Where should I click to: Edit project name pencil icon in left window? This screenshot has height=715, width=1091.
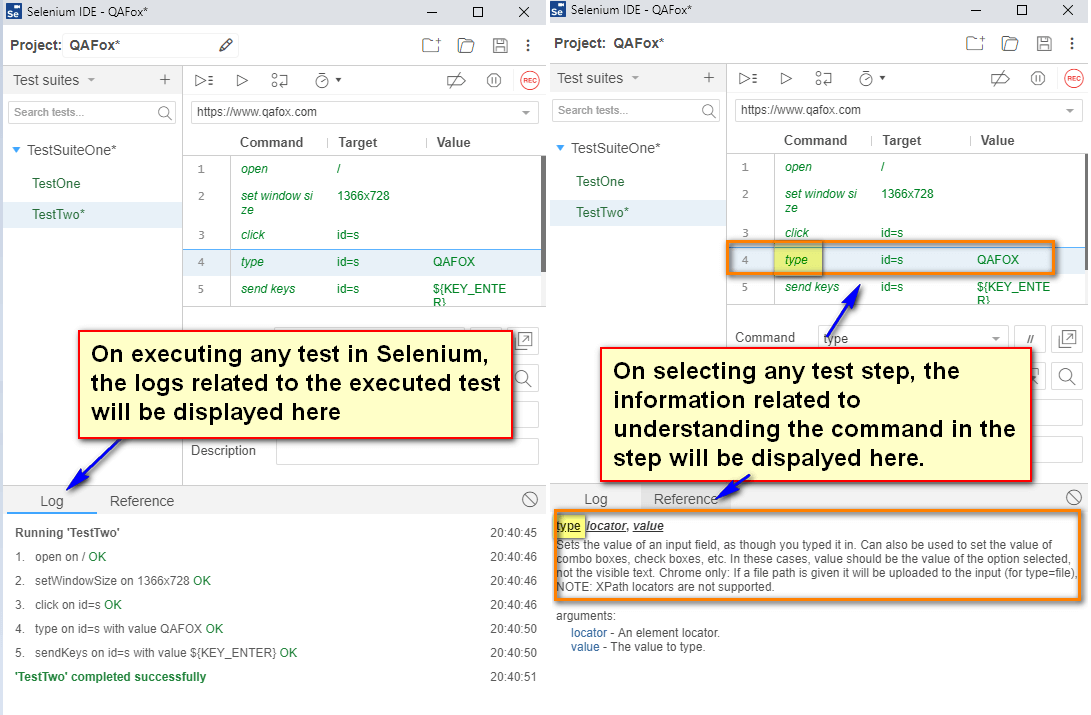point(225,45)
